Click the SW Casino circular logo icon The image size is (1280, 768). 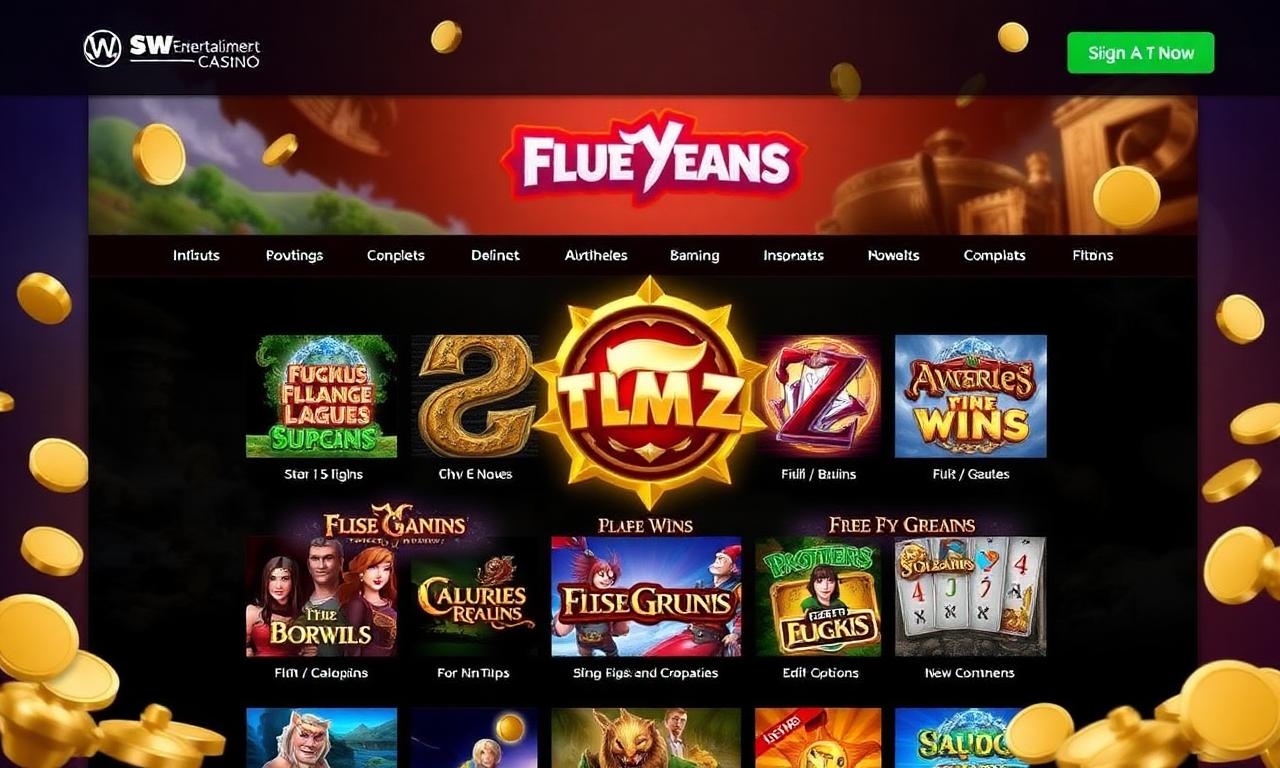(102, 49)
